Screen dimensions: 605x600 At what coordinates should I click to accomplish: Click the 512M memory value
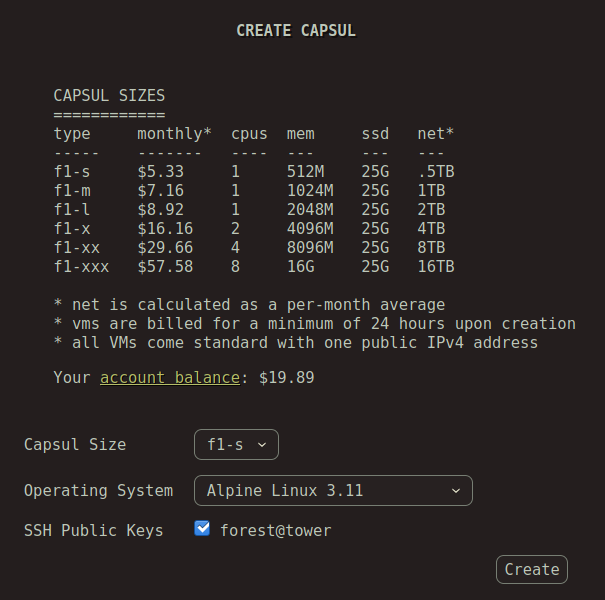coord(306,171)
